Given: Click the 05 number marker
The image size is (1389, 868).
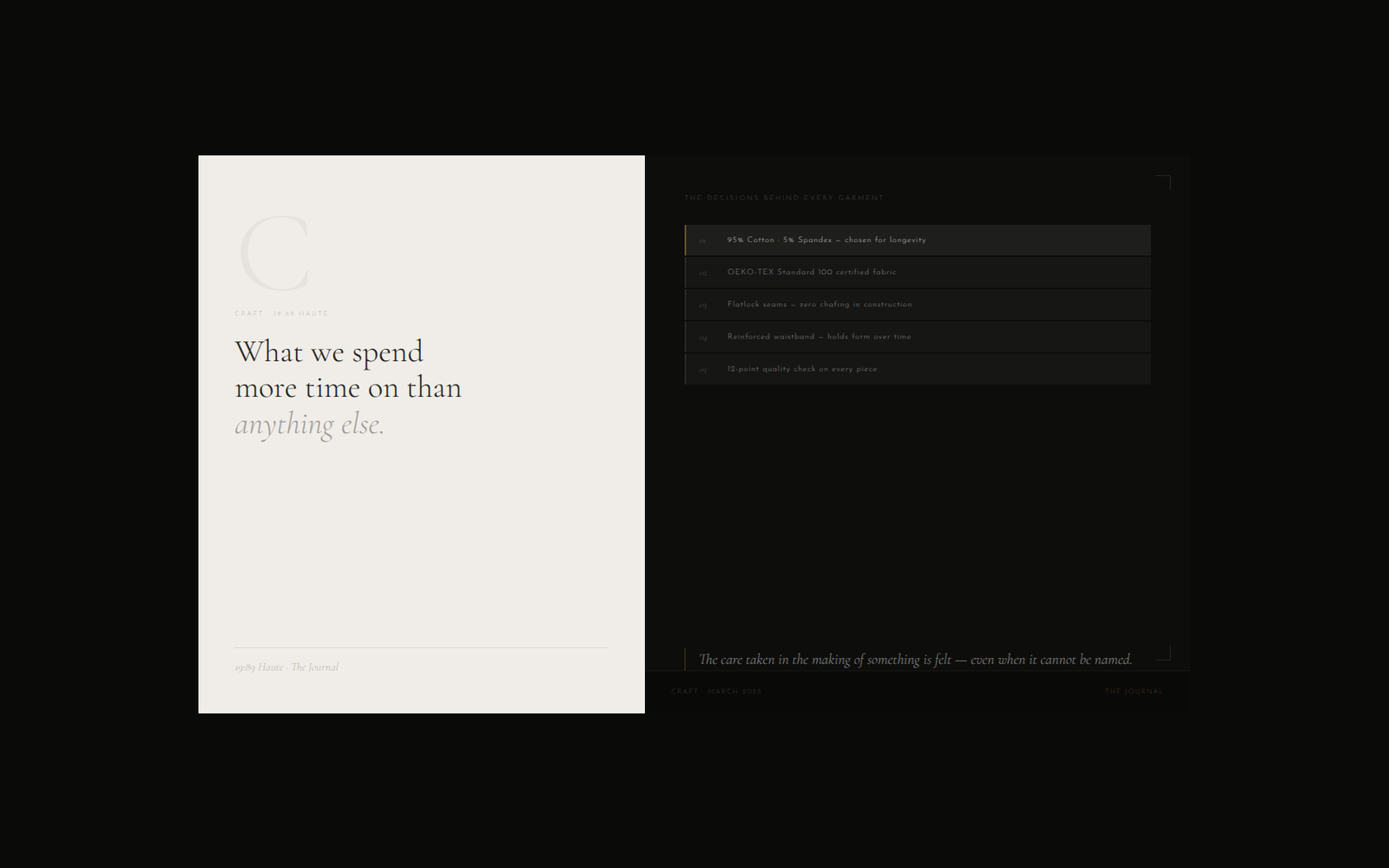Looking at the screenshot, I should click(702, 370).
